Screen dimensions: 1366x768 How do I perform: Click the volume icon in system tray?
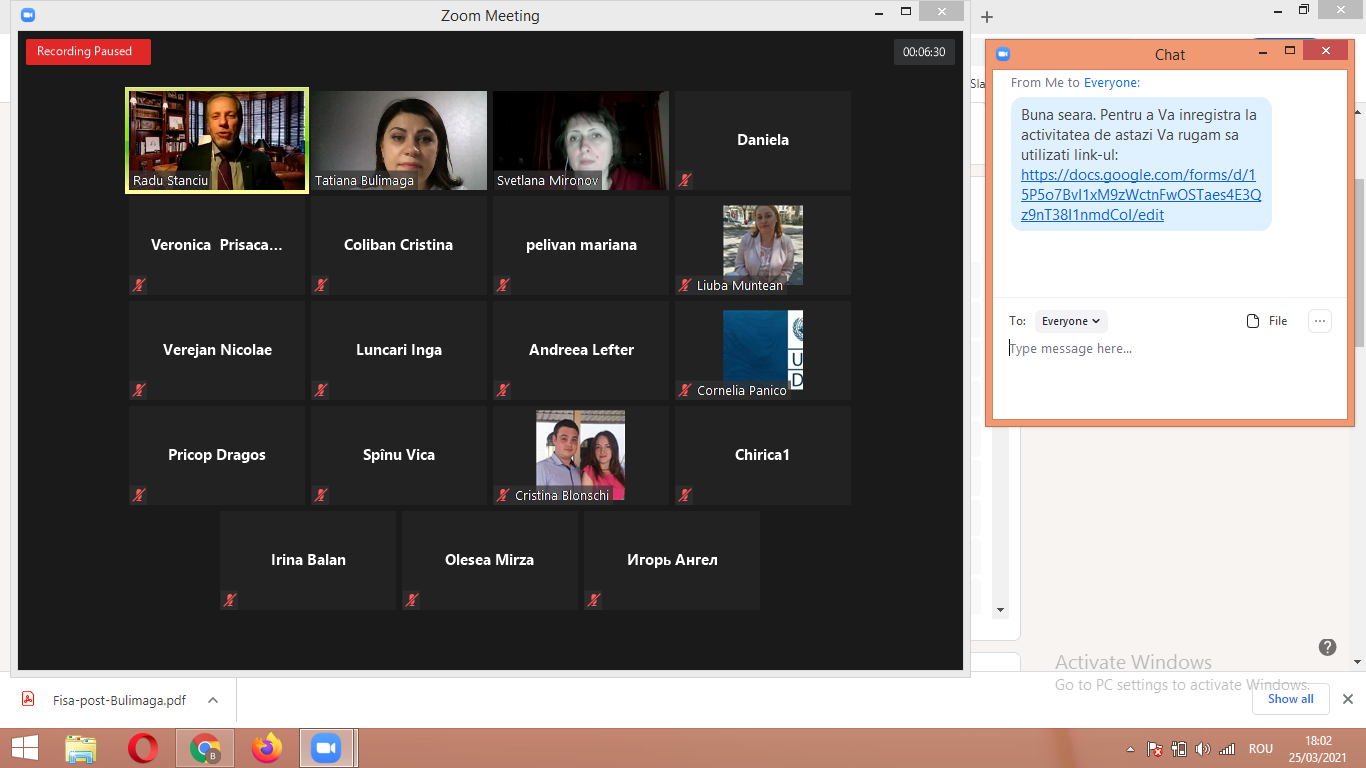coord(1202,749)
